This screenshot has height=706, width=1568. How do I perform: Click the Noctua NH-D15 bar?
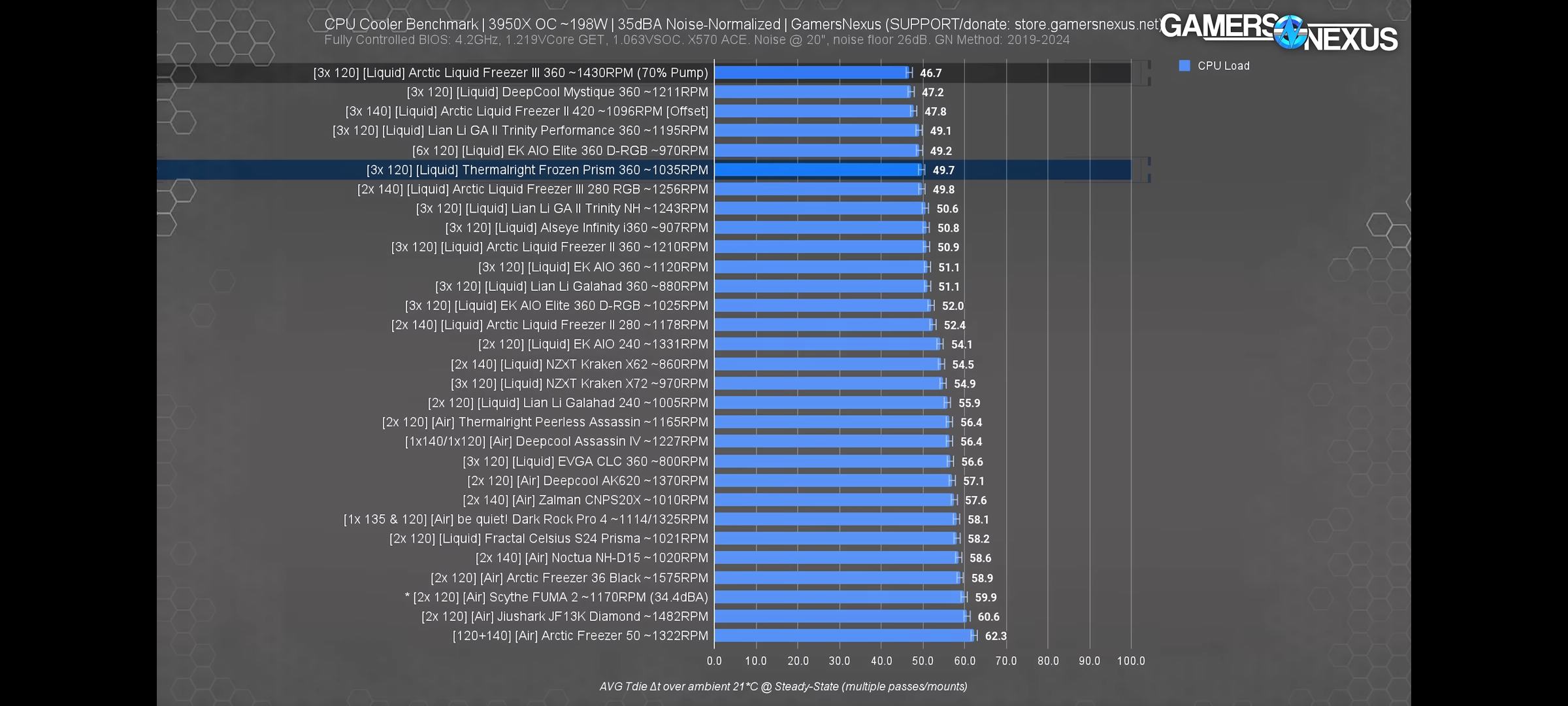coord(837,558)
